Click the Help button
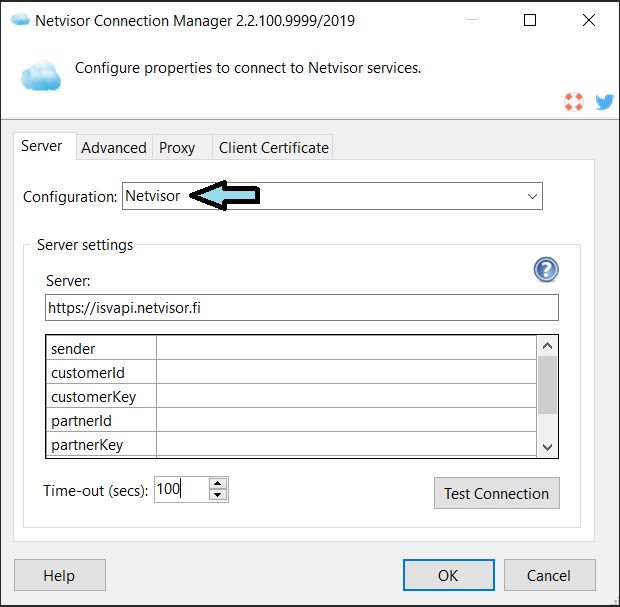Image resolution: width=620 pixels, height=607 pixels. (60, 575)
